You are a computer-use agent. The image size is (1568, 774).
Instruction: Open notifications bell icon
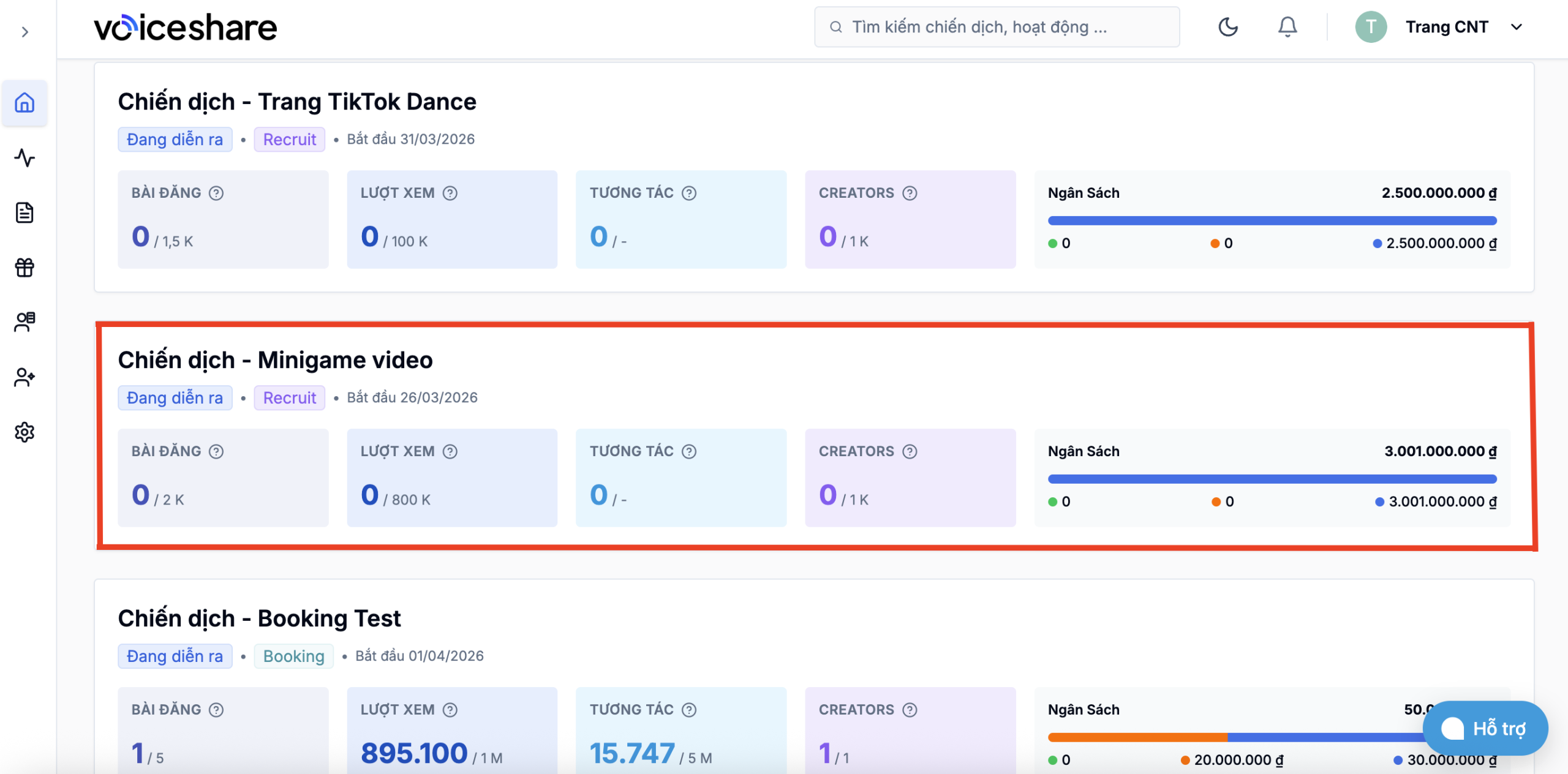(1287, 27)
